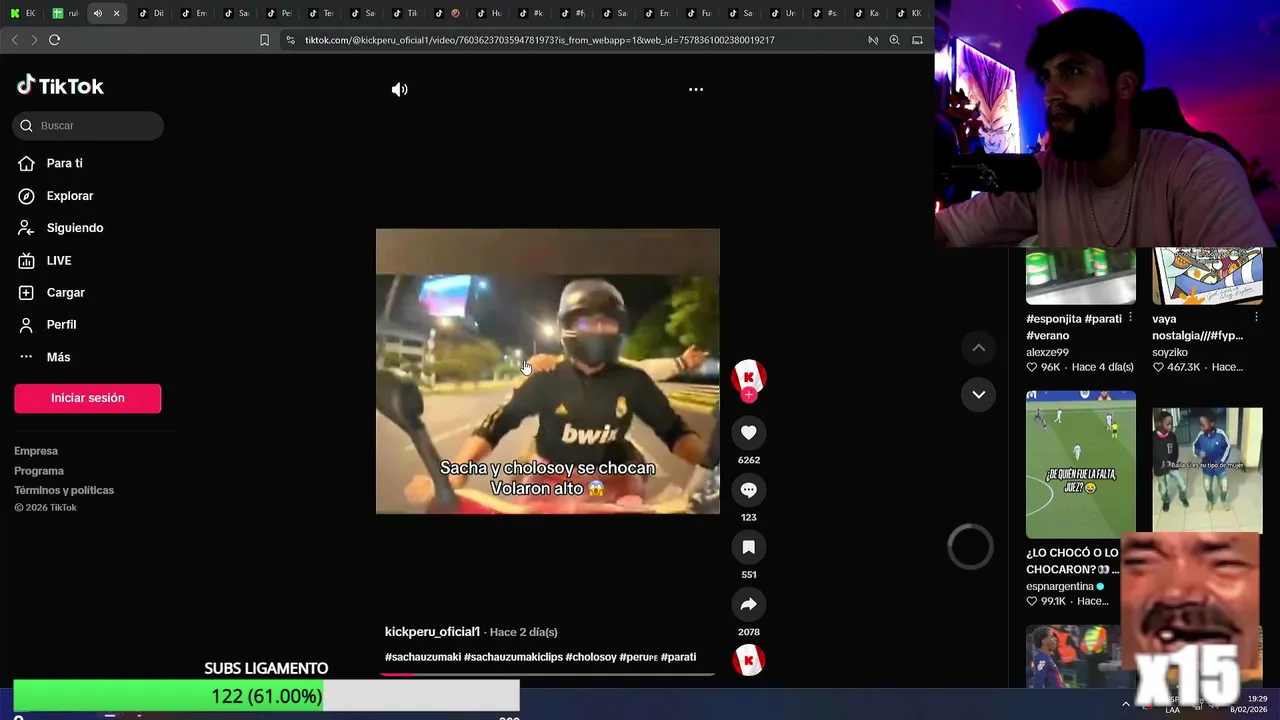
Task: Expand the Programa footer section
Action: pos(39,471)
